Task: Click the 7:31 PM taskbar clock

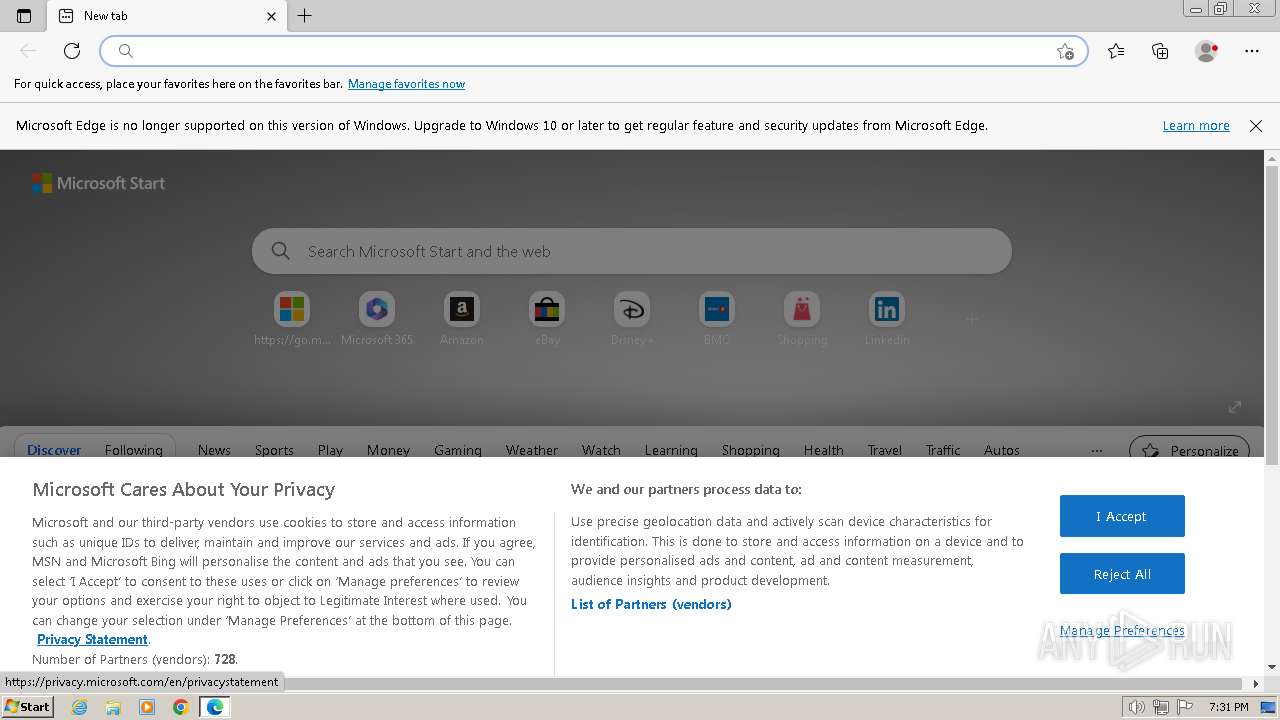Action: pos(1229,707)
